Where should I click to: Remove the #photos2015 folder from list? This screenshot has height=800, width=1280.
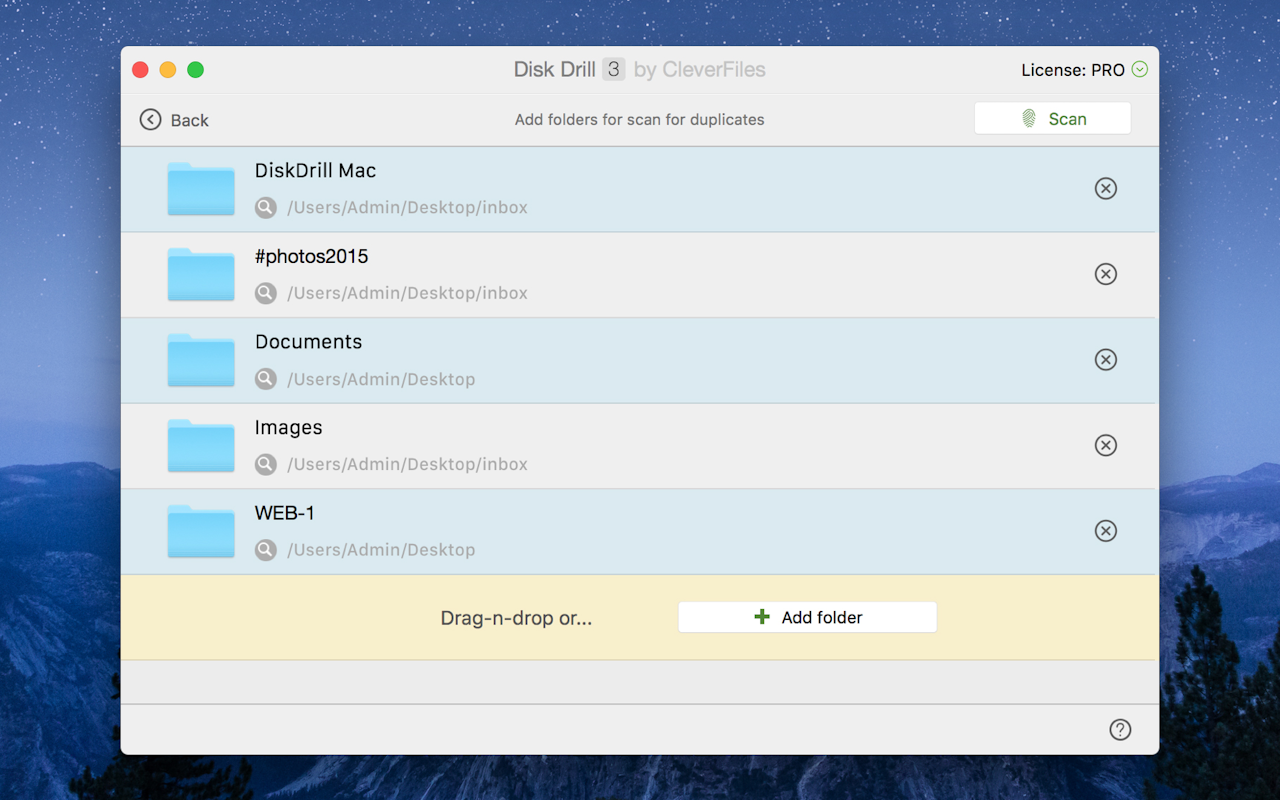click(1105, 274)
